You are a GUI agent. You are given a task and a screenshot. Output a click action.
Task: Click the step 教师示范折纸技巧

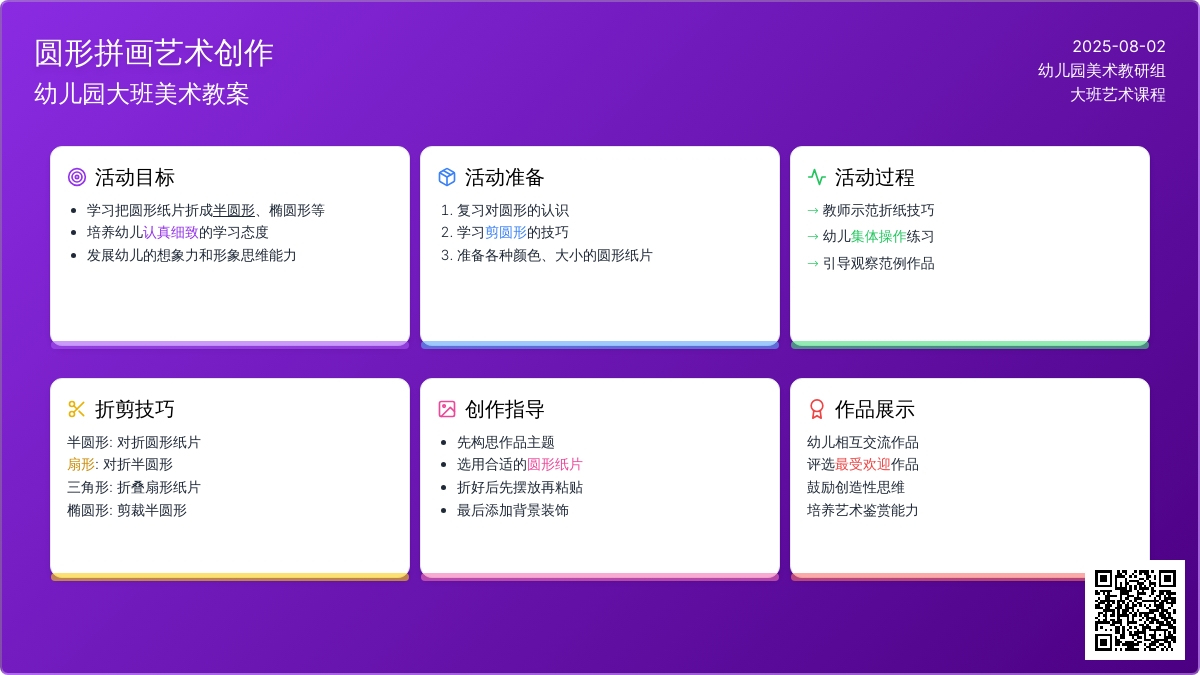tap(879, 210)
